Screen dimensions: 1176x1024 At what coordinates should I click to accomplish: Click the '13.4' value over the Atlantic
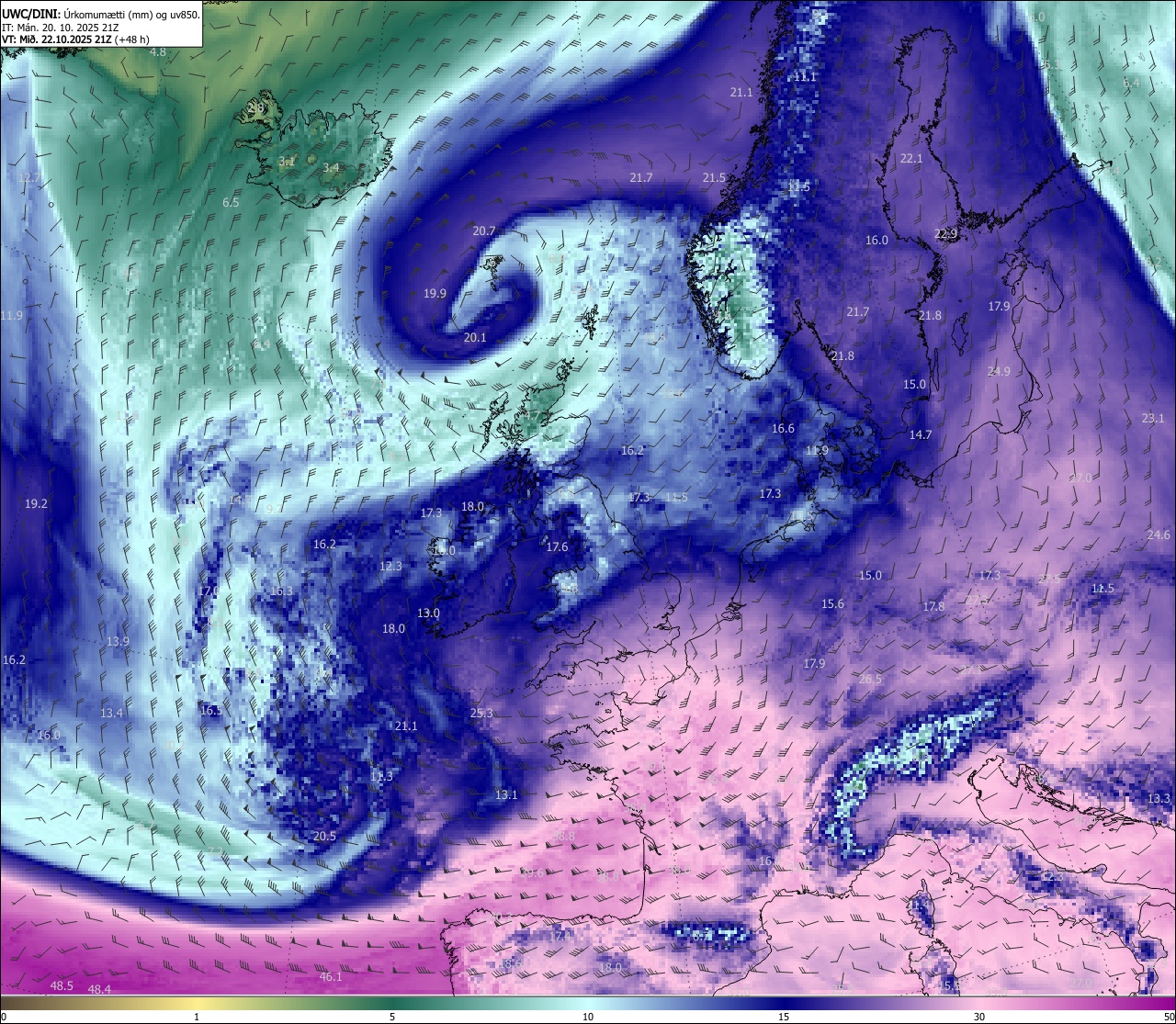[111, 714]
